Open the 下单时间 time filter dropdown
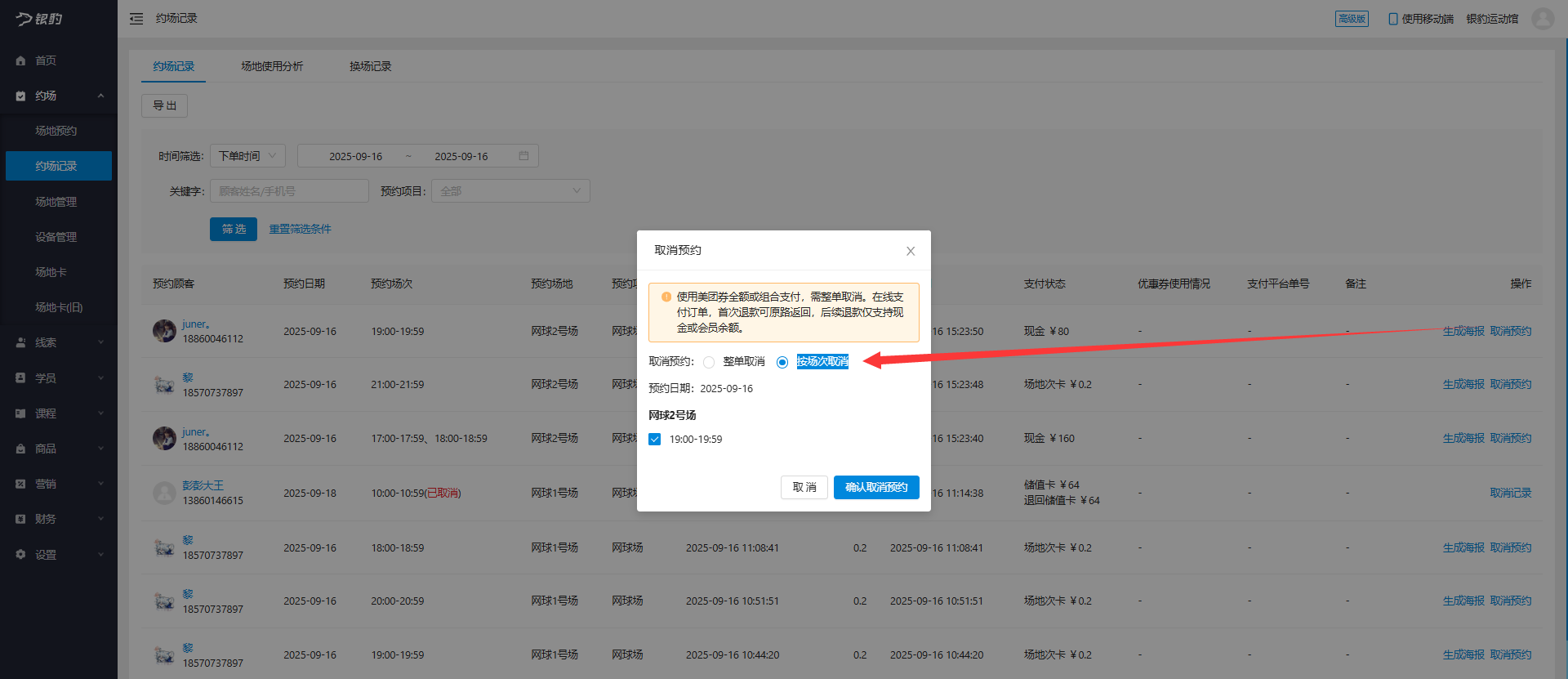 pos(247,156)
